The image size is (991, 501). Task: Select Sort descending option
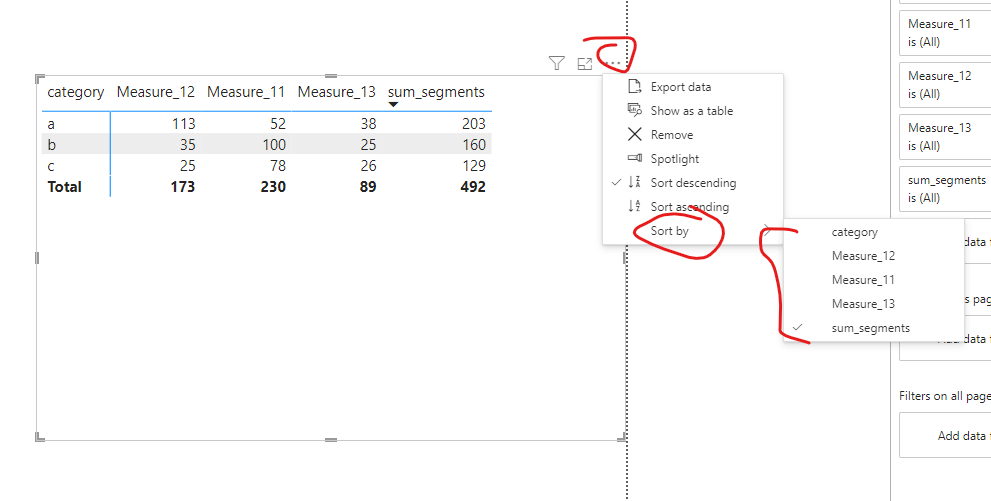(x=693, y=183)
